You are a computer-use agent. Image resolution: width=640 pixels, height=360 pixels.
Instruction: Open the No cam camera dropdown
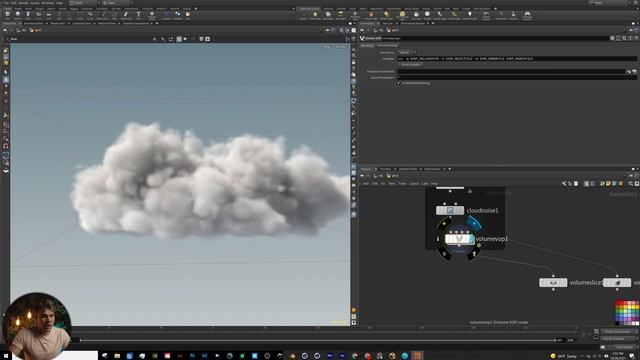point(341,47)
